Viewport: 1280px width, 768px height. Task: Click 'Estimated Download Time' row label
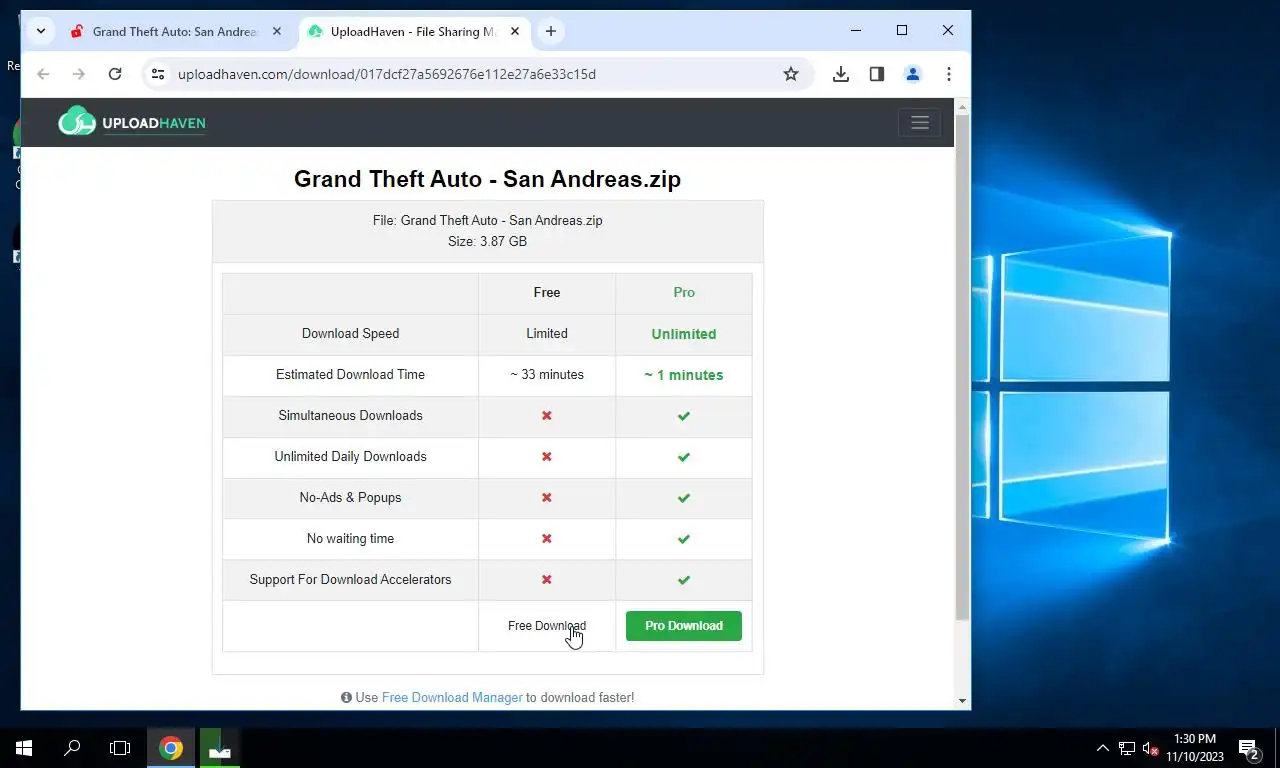350,374
